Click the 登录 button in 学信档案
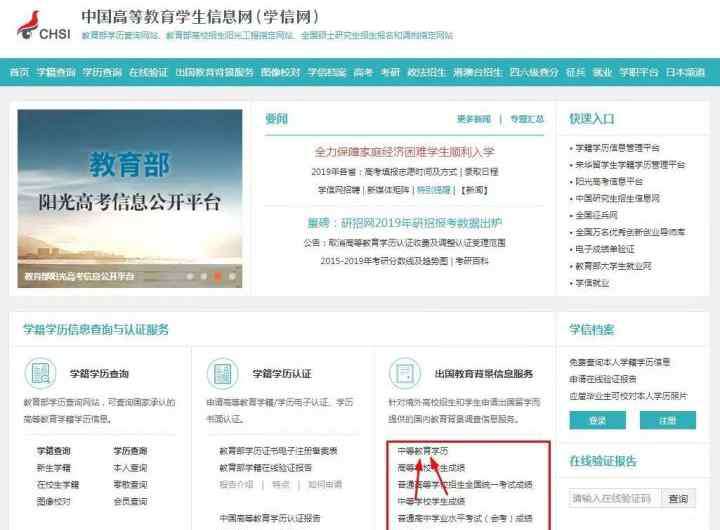The image size is (720, 530). (597, 420)
